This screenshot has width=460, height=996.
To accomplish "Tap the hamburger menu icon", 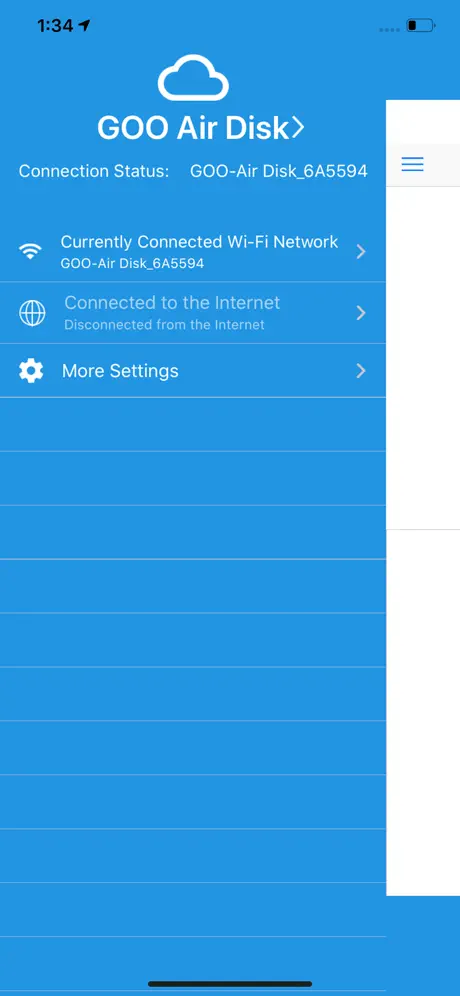I will point(412,165).
